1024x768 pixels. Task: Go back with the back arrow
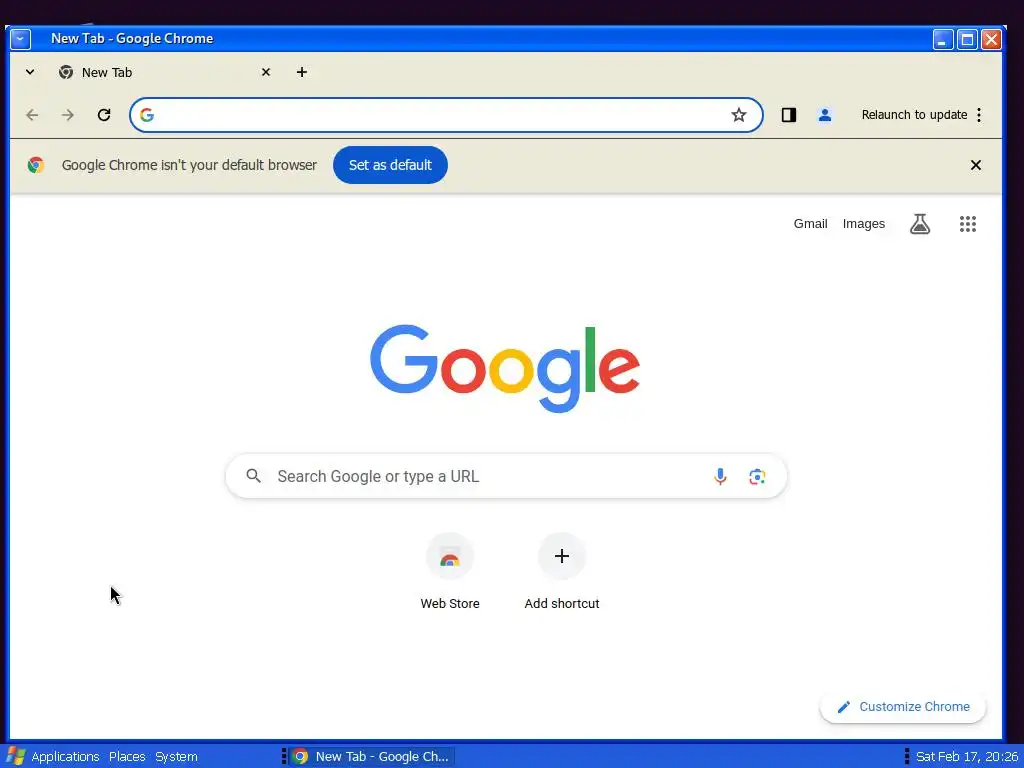[x=32, y=115]
